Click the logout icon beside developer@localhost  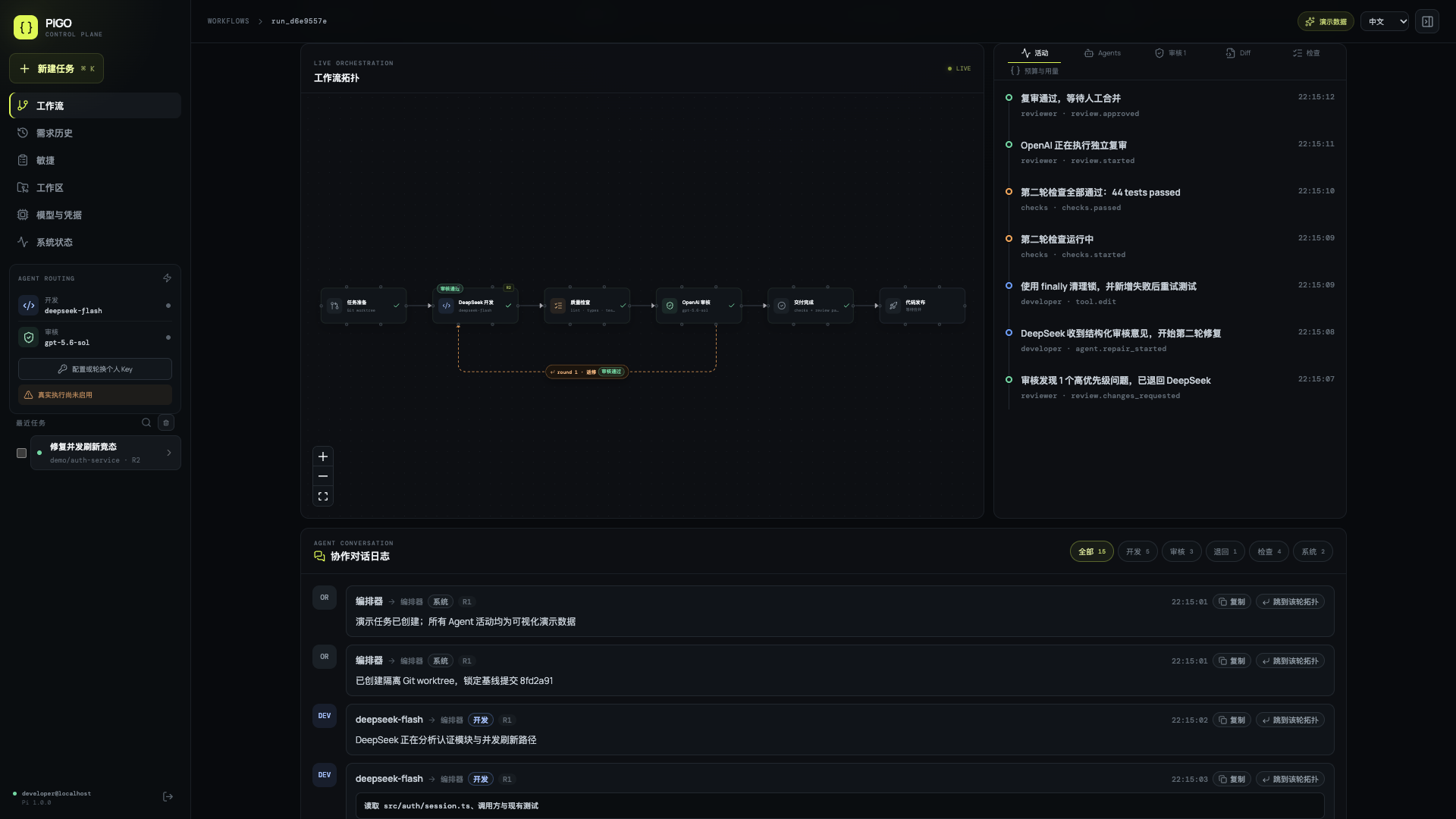click(168, 796)
